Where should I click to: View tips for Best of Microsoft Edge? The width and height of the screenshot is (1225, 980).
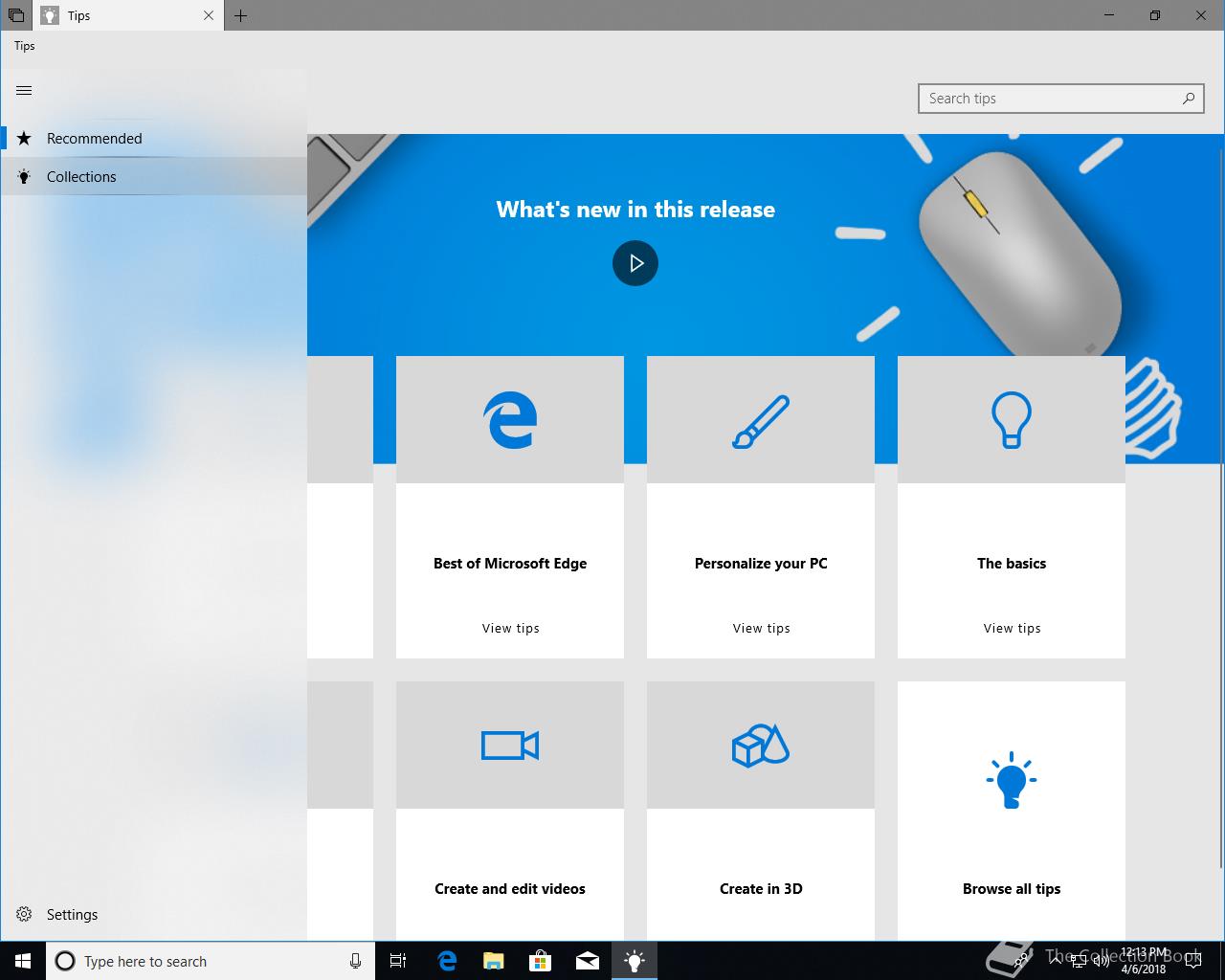(510, 628)
